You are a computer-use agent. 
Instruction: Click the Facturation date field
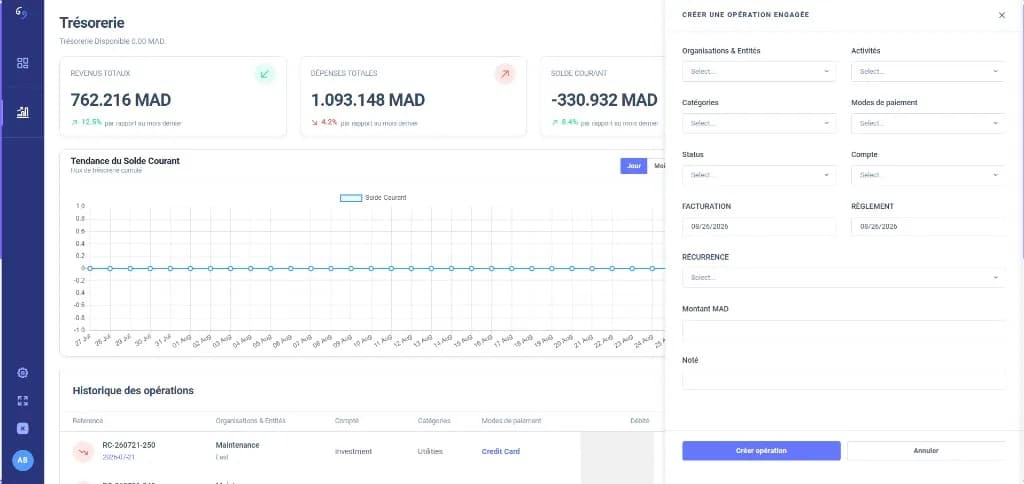759,227
